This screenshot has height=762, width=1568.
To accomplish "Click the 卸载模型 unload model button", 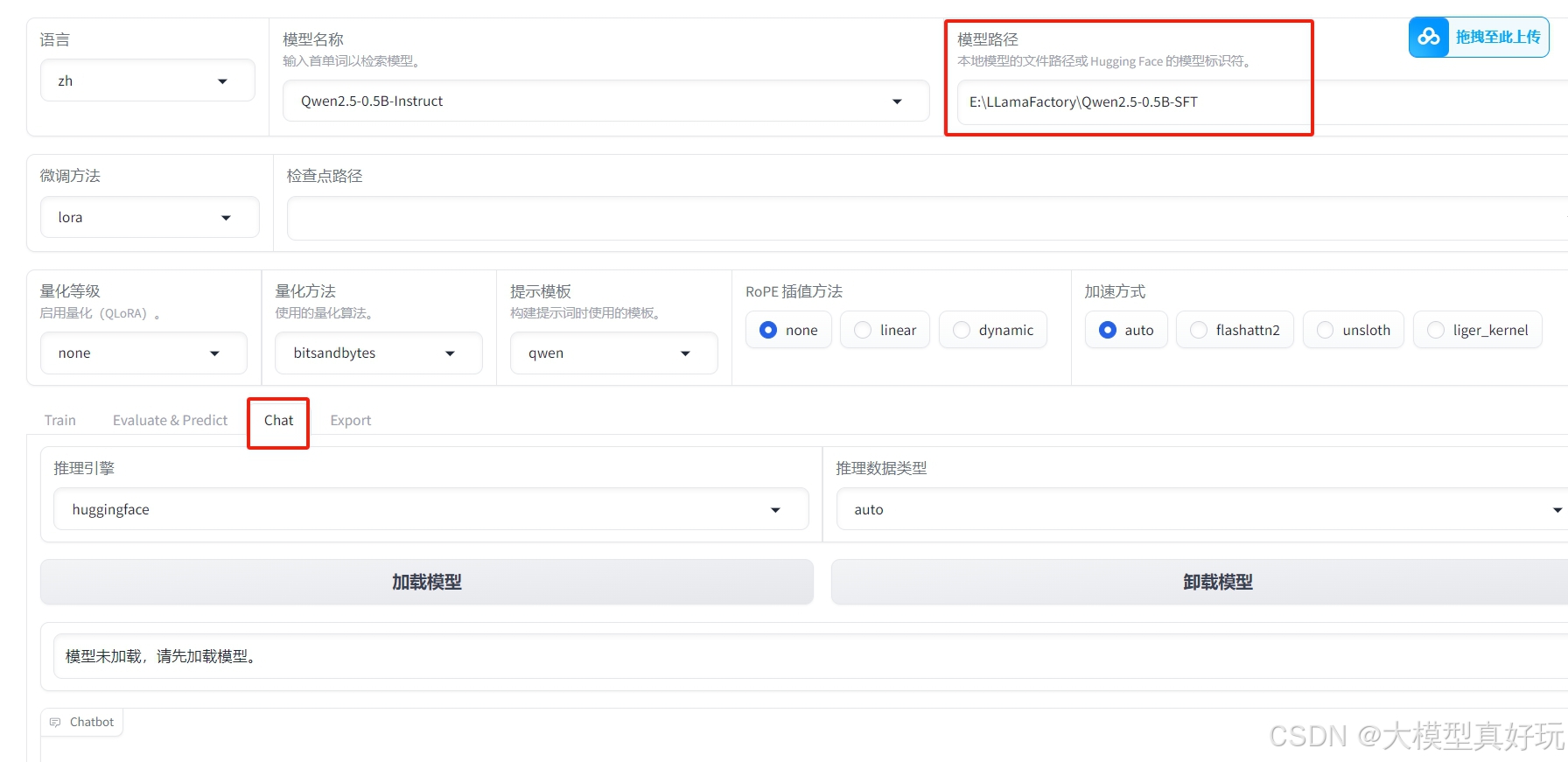I will (x=1200, y=582).
